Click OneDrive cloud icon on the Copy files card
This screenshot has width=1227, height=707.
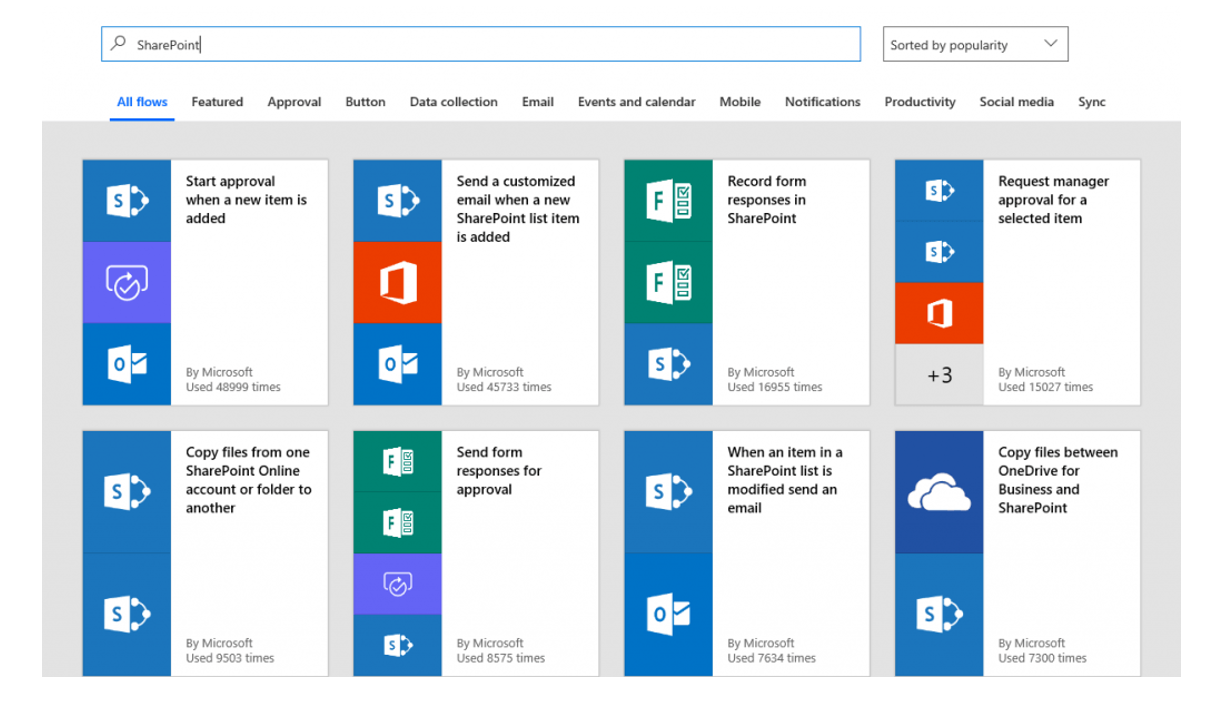[x=940, y=492]
